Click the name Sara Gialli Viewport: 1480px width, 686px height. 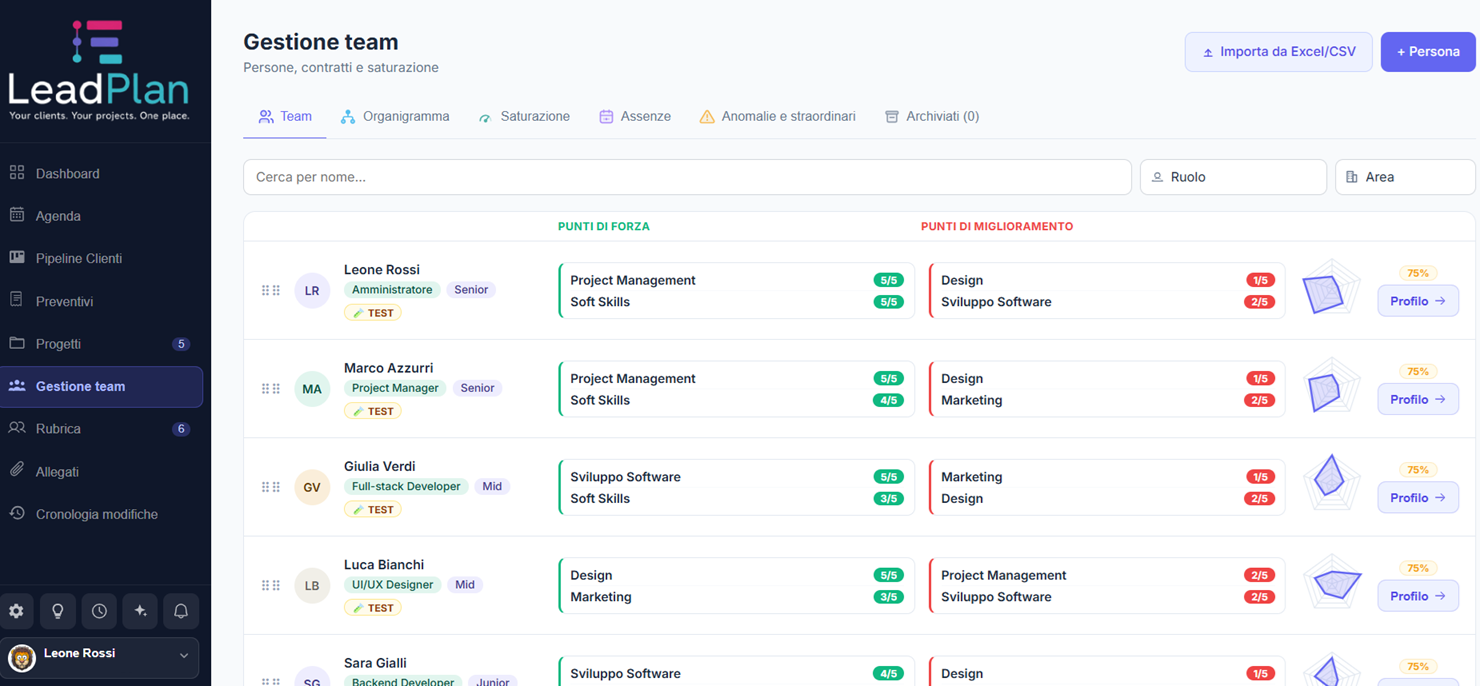375,663
